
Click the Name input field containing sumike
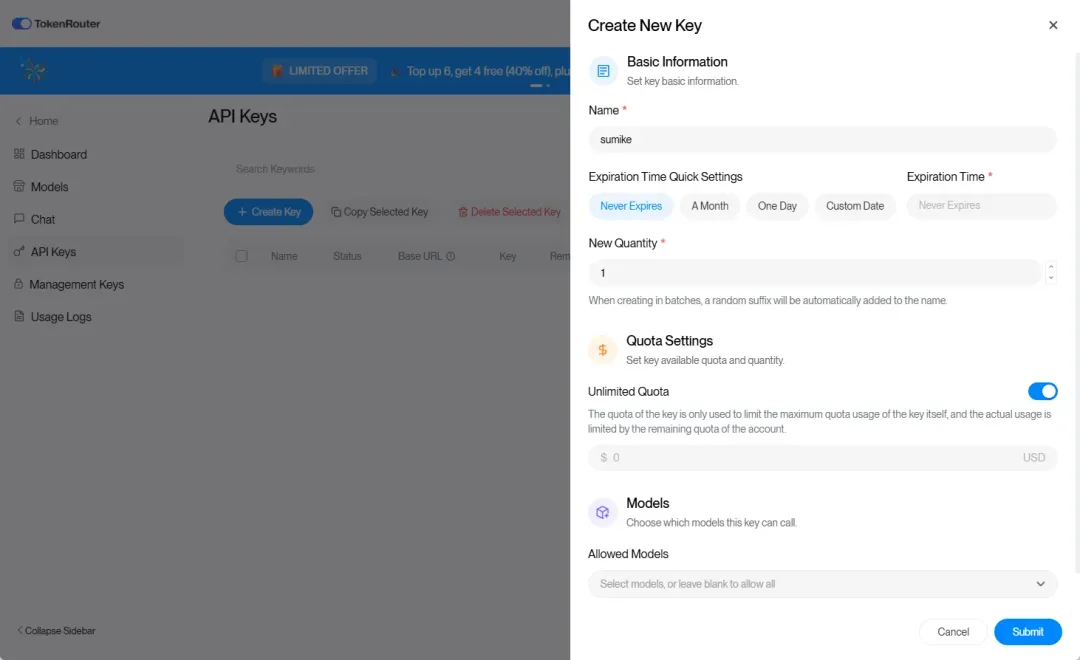(822, 139)
